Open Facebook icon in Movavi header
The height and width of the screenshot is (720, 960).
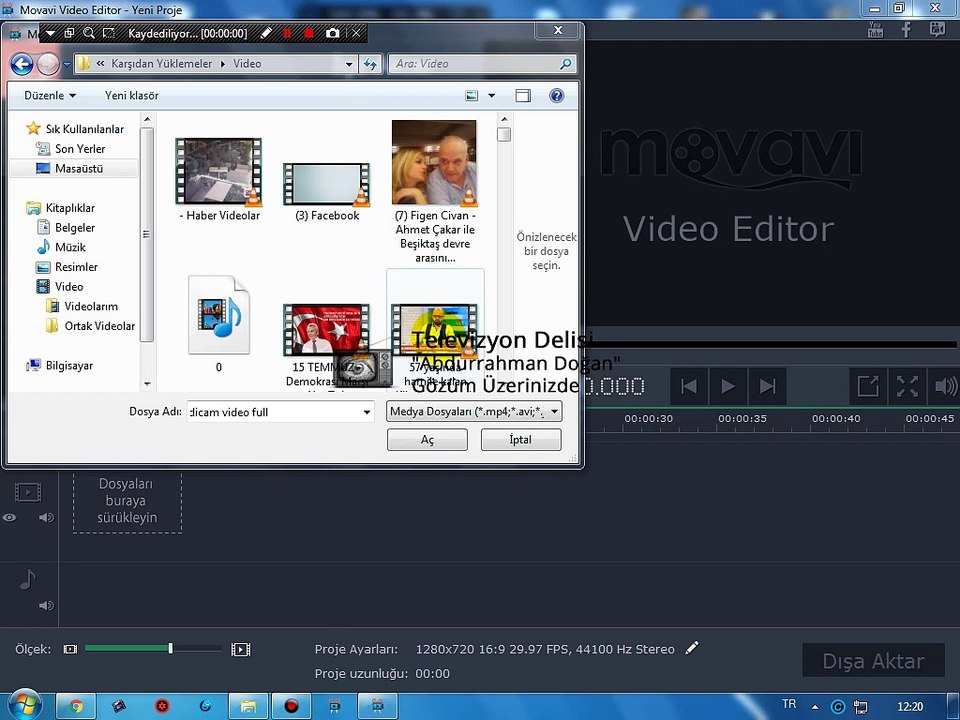[x=907, y=30]
